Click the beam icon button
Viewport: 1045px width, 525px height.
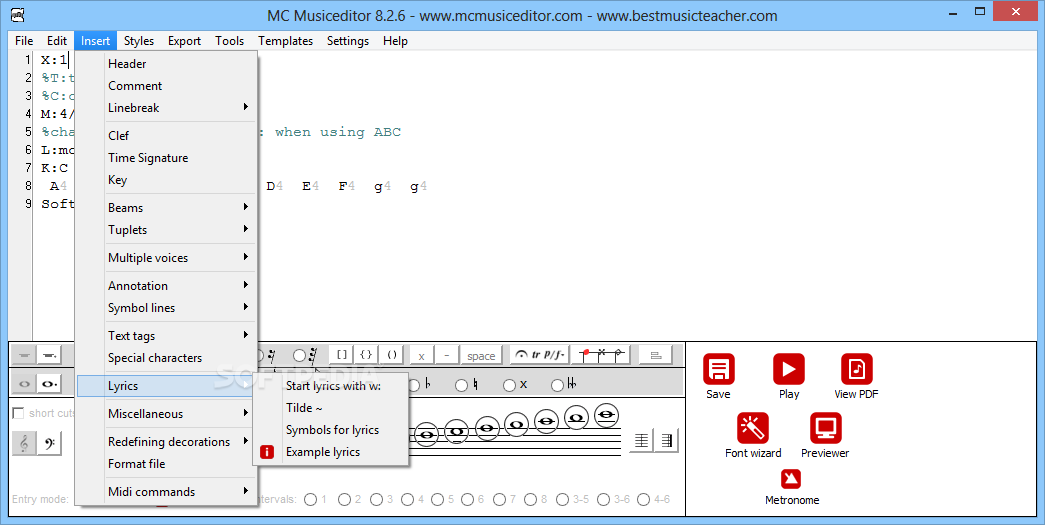[655, 355]
